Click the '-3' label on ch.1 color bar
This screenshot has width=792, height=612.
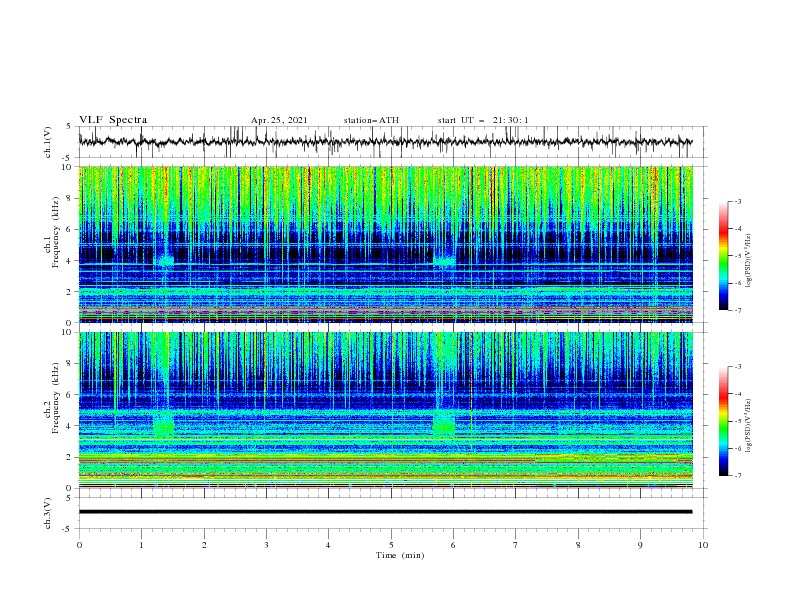[x=737, y=201]
